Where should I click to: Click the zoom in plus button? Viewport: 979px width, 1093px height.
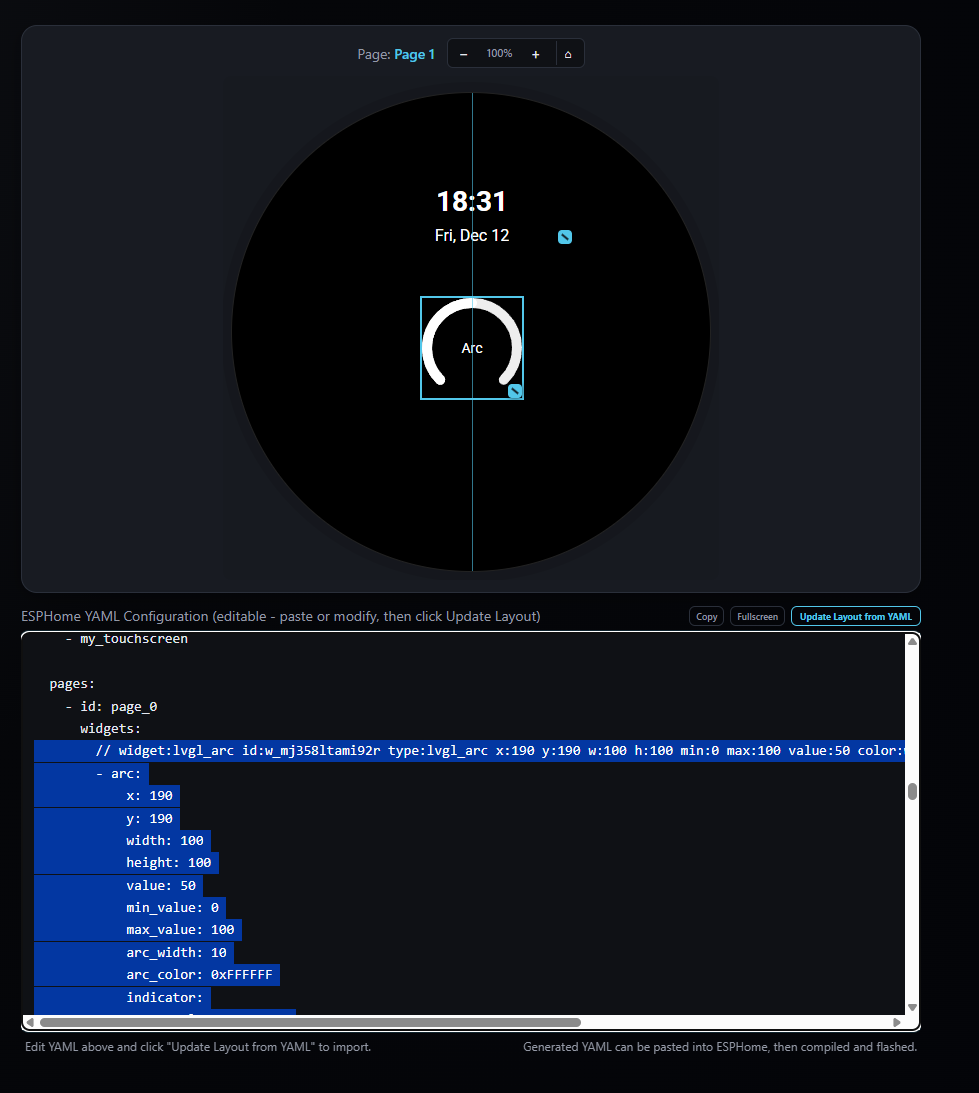[536, 54]
